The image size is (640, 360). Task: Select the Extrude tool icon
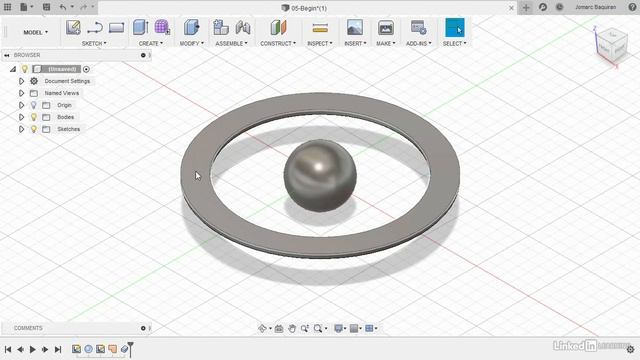tap(140, 27)
